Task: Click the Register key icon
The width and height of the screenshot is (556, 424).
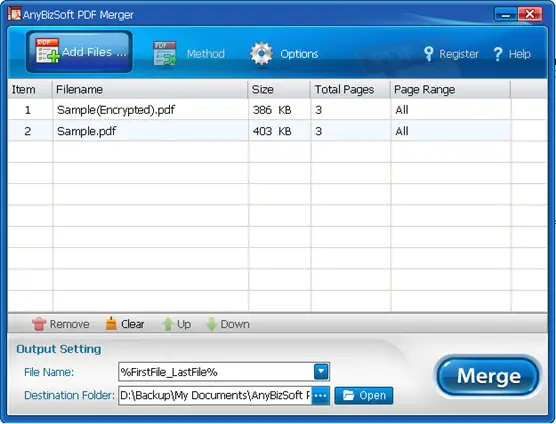Action: coord(428,54)
